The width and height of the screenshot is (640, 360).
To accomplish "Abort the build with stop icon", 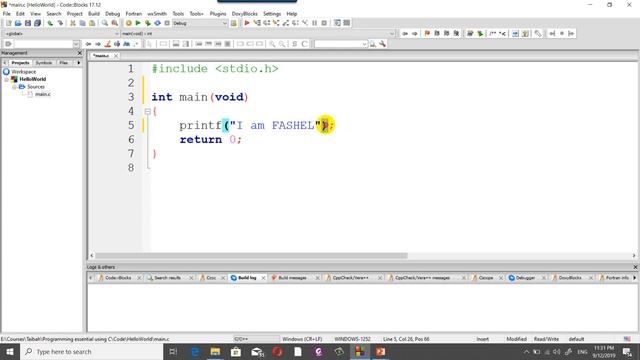I will click(x=167, y=23).
